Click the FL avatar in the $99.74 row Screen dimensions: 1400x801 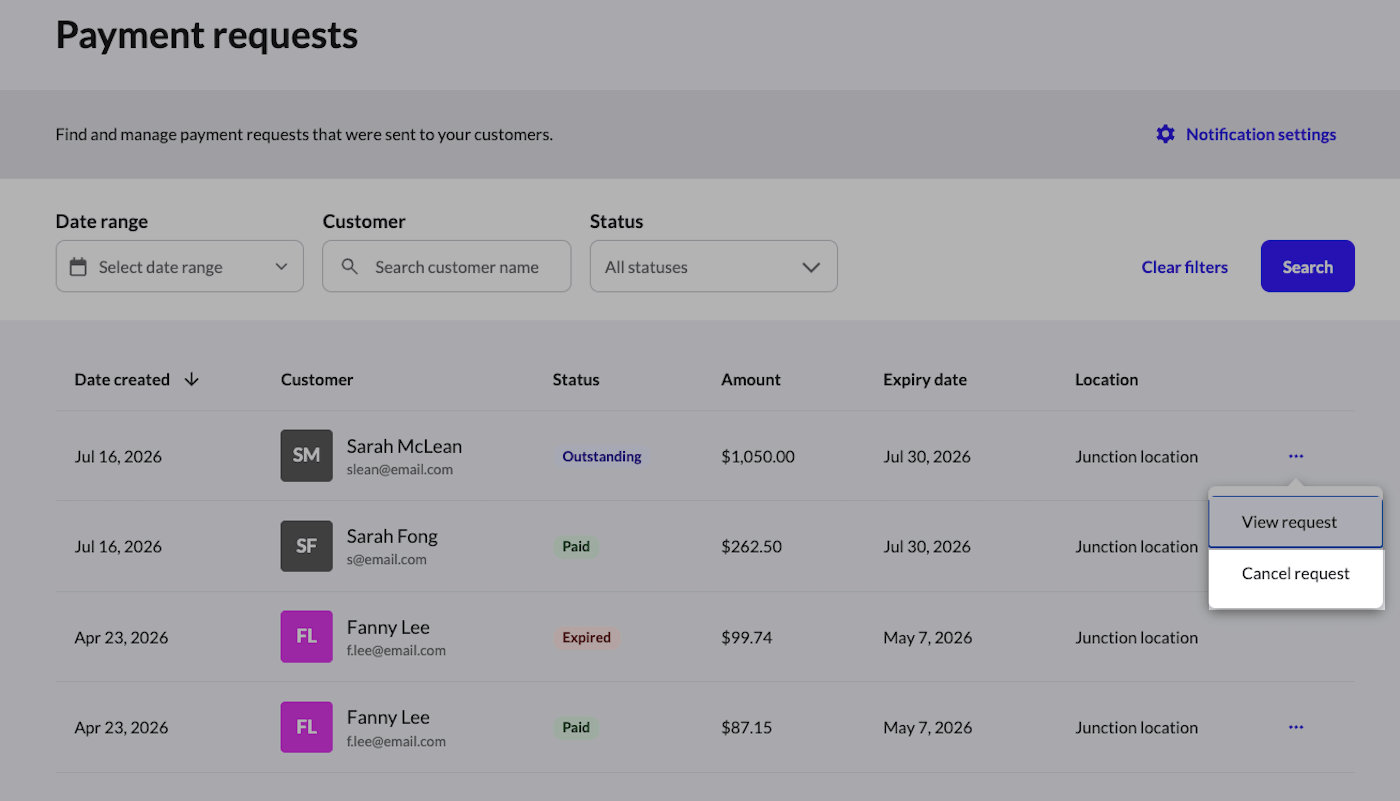(x=307, y=637)
